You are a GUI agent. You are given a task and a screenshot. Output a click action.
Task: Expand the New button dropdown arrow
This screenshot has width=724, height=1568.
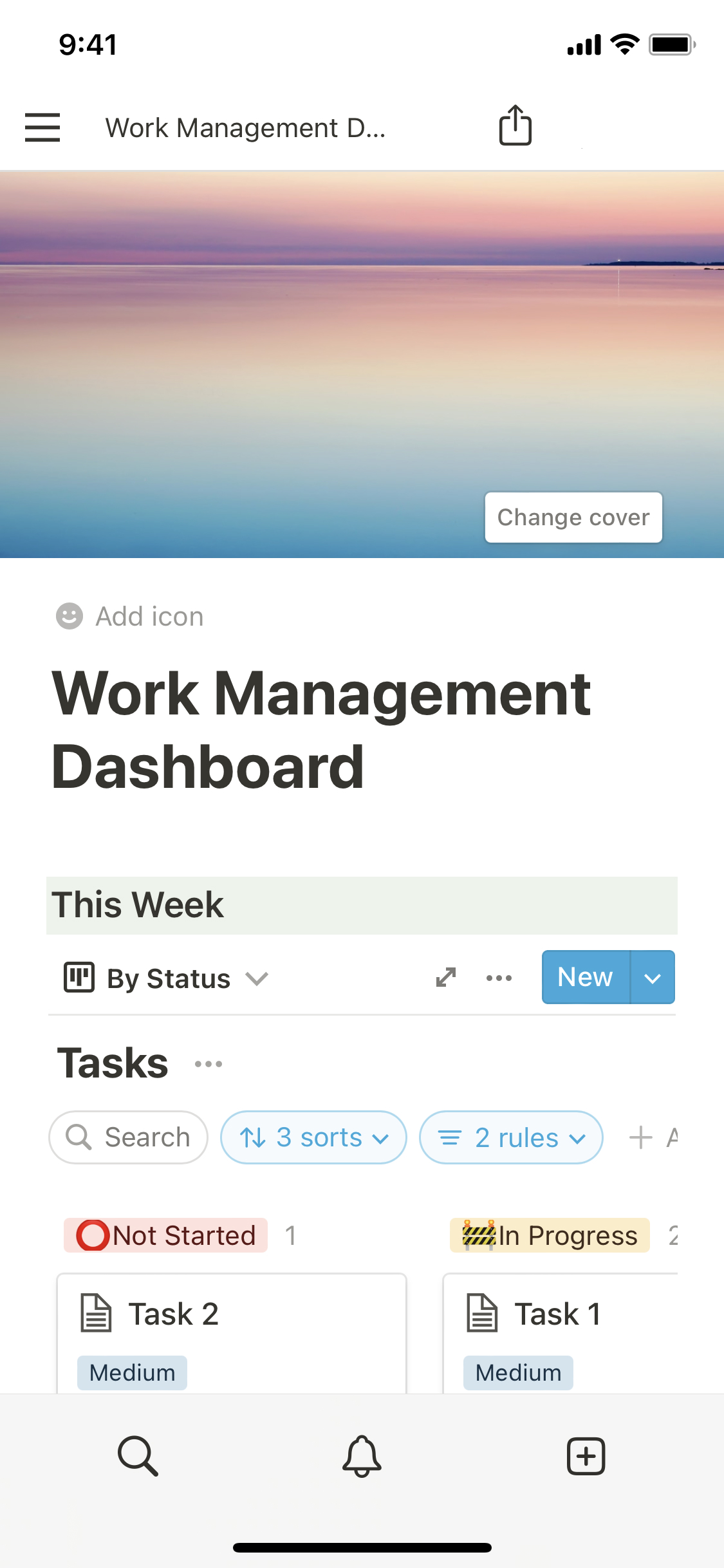coord(653,978)
